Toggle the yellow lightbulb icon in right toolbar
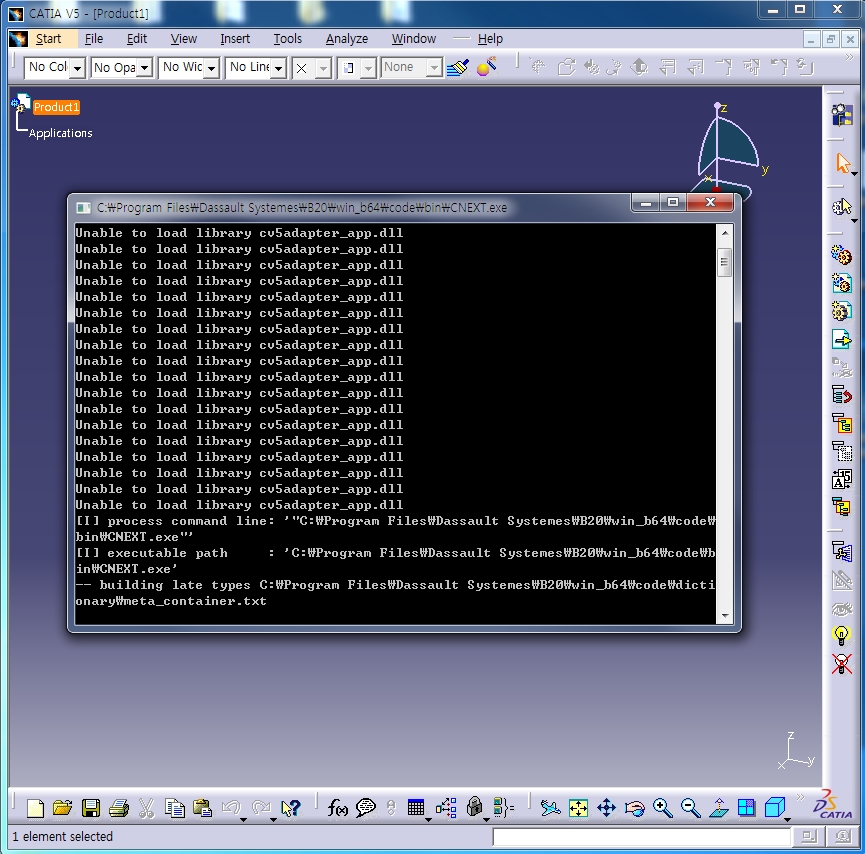This screenshot has width=865, height=854. (842, 635)
